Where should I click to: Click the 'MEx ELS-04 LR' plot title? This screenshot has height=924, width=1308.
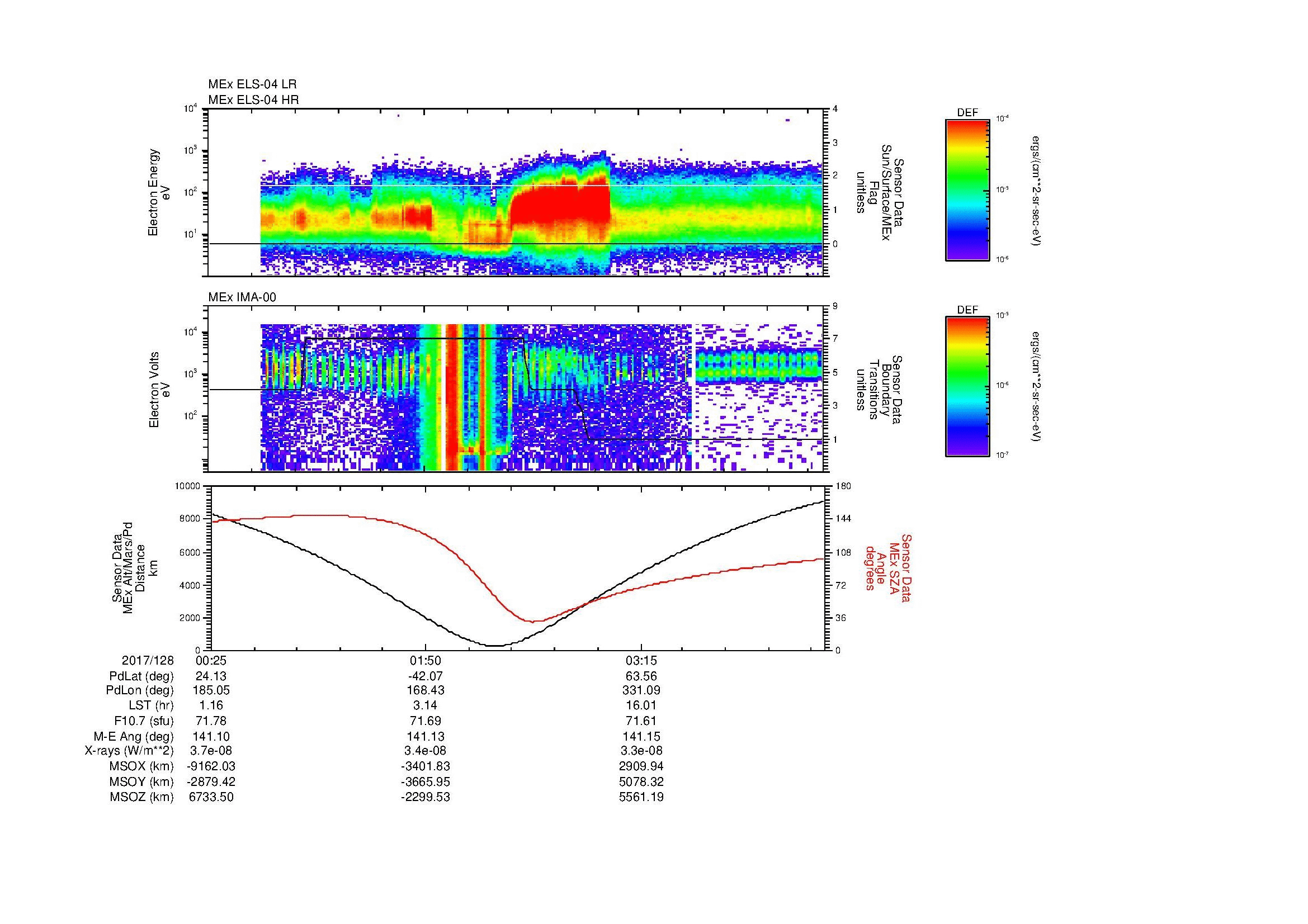point(252,85)
